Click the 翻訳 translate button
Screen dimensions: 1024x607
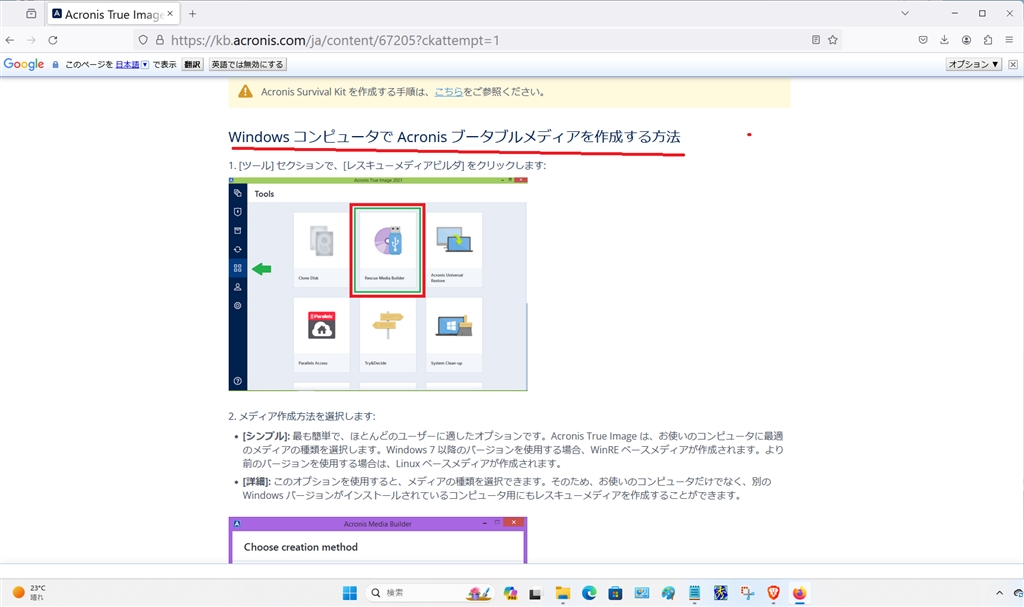192,64
